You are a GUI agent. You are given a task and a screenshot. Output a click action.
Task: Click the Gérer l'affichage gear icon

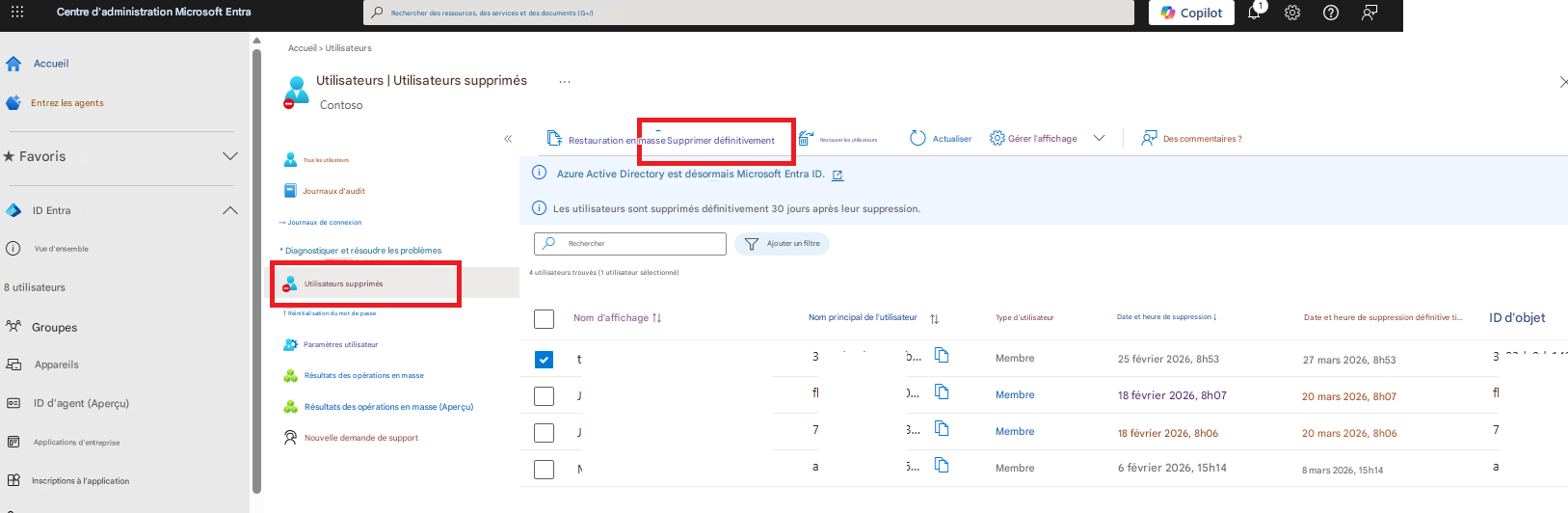(997, 138)
